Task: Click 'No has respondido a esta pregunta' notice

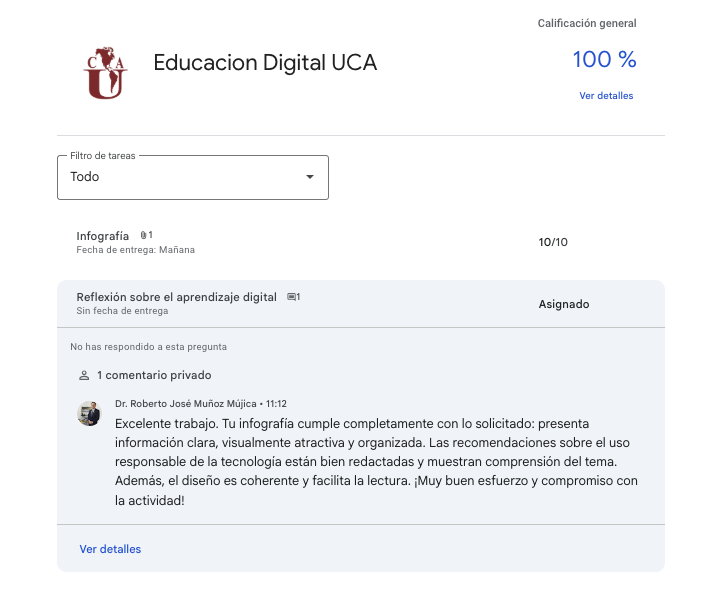Action: click(148, 347)
